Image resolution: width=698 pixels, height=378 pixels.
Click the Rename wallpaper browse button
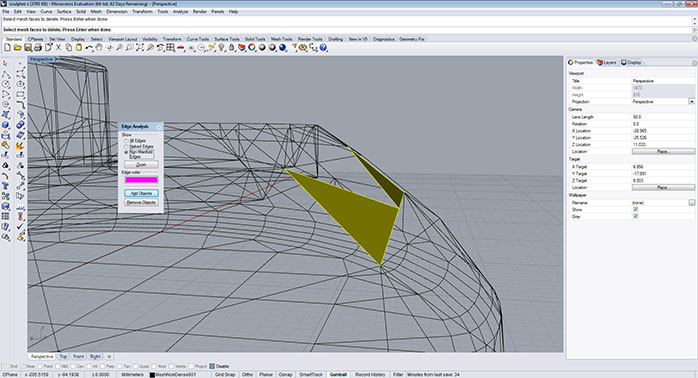tap(692, 203)
